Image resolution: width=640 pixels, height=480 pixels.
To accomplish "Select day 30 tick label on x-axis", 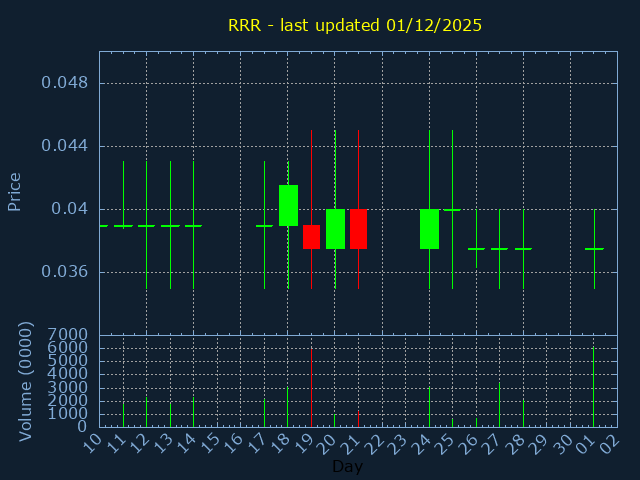I will [564, 441].
